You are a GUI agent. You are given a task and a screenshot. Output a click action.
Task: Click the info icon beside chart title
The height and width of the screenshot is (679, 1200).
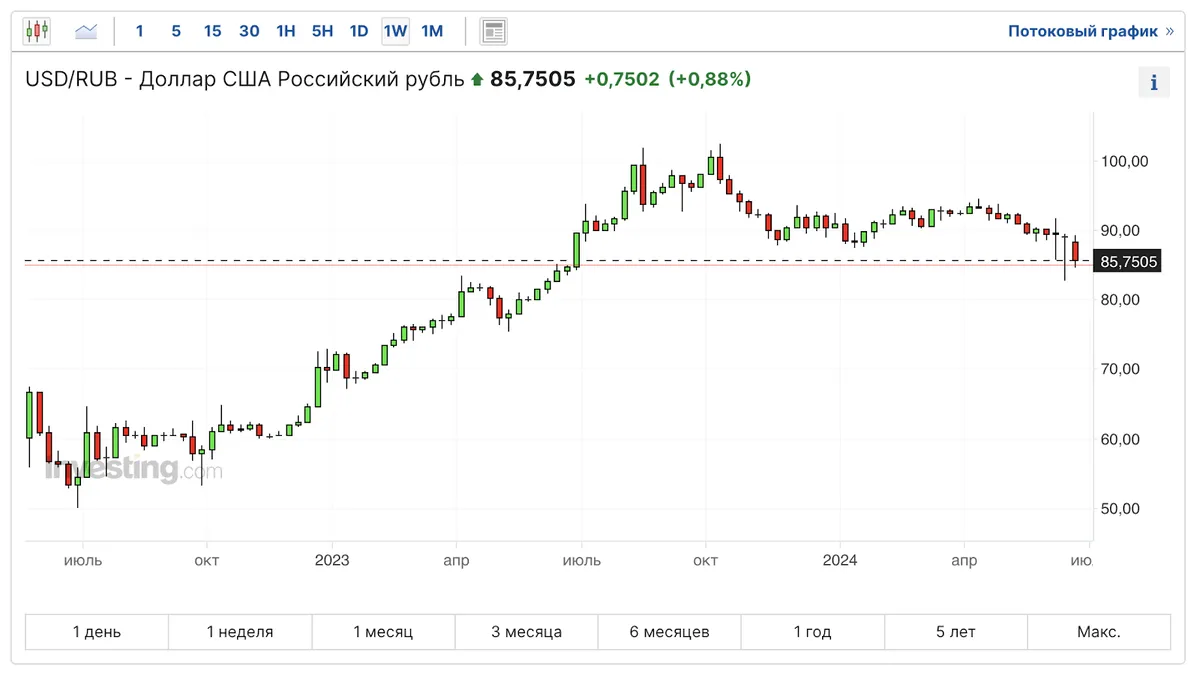coord(1154,83)
